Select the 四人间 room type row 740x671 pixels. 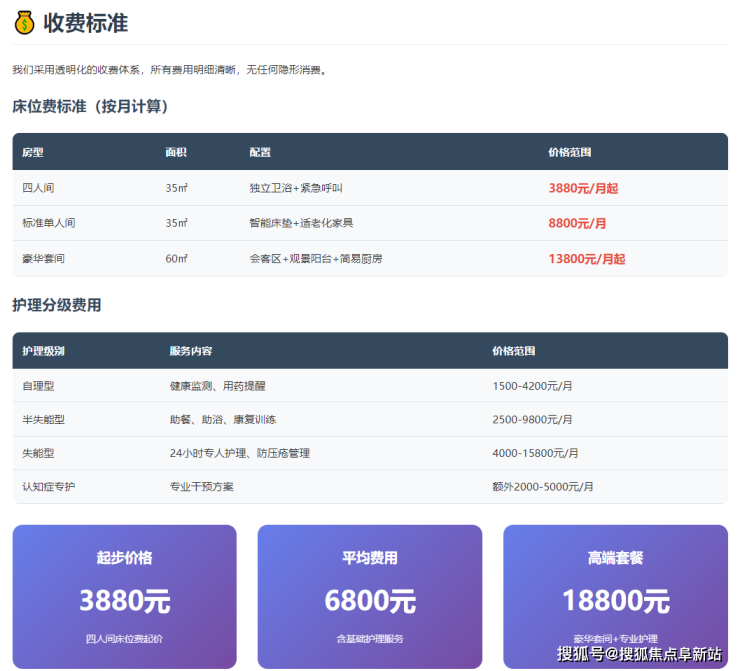pos(42,188)
